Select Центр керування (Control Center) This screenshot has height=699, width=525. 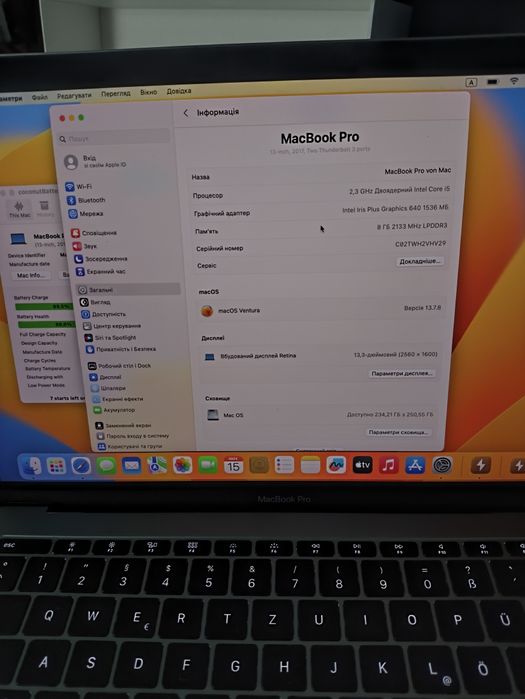(112, 326)
